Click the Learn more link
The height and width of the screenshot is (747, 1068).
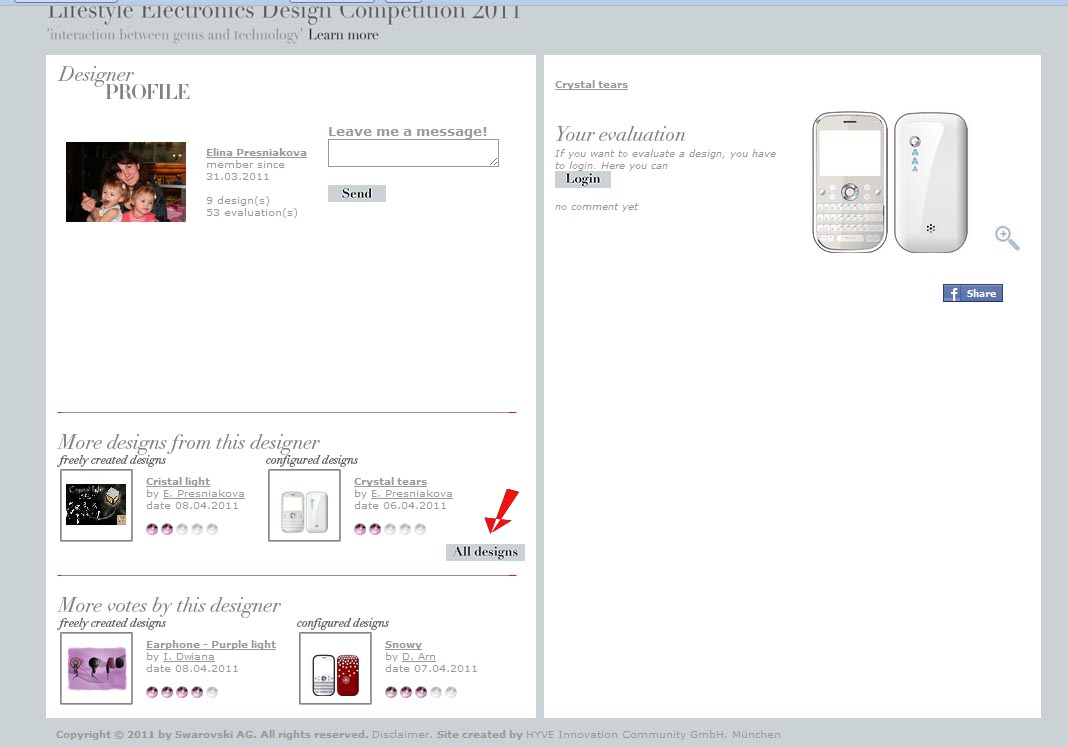pos(343,35)
